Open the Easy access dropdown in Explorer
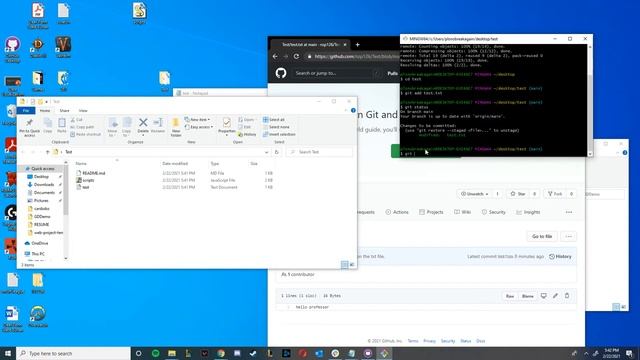The height and width of the screenshot is (360, 640). (x=199, y=127)
